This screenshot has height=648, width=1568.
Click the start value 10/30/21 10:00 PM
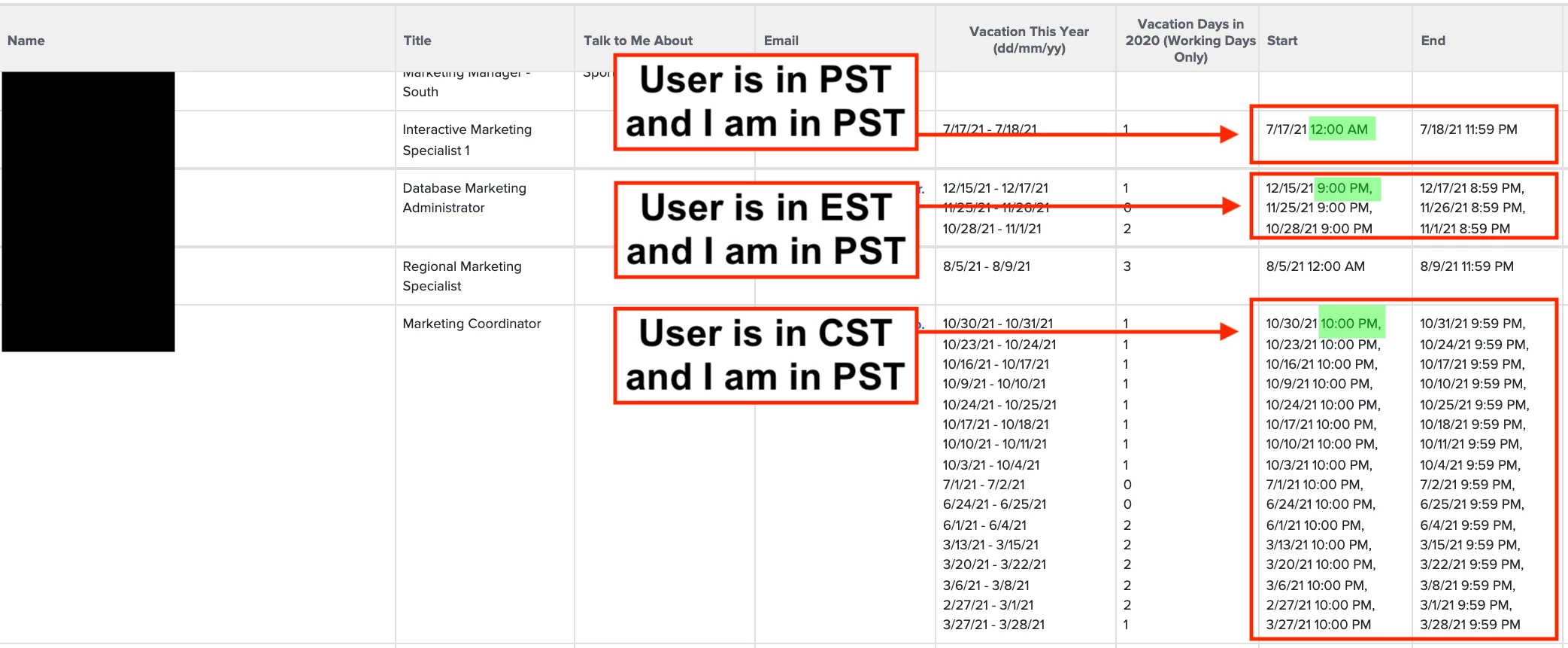pos(1324,324)
